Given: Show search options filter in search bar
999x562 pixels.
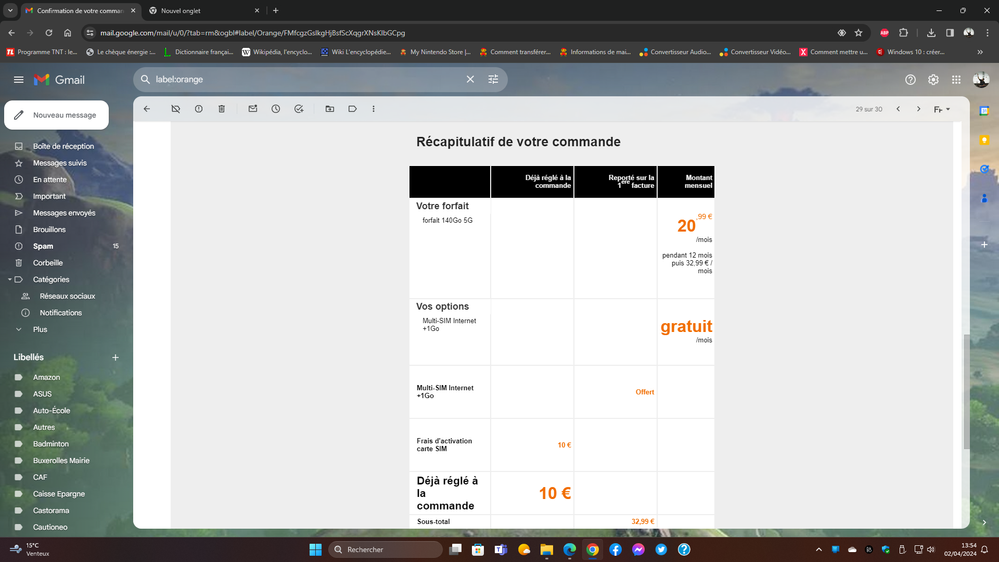Looking at the screenshot, I should 493,80.
